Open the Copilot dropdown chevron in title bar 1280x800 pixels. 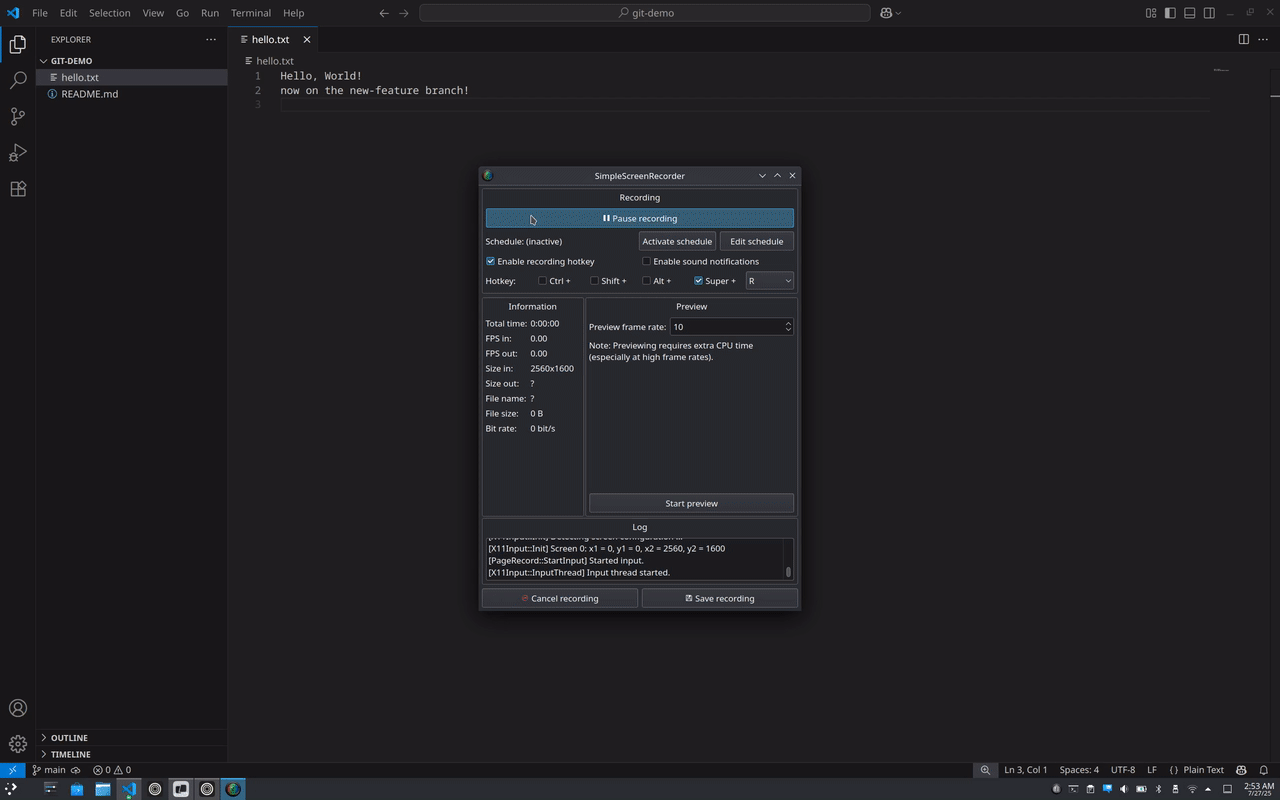tap(898, 13)
